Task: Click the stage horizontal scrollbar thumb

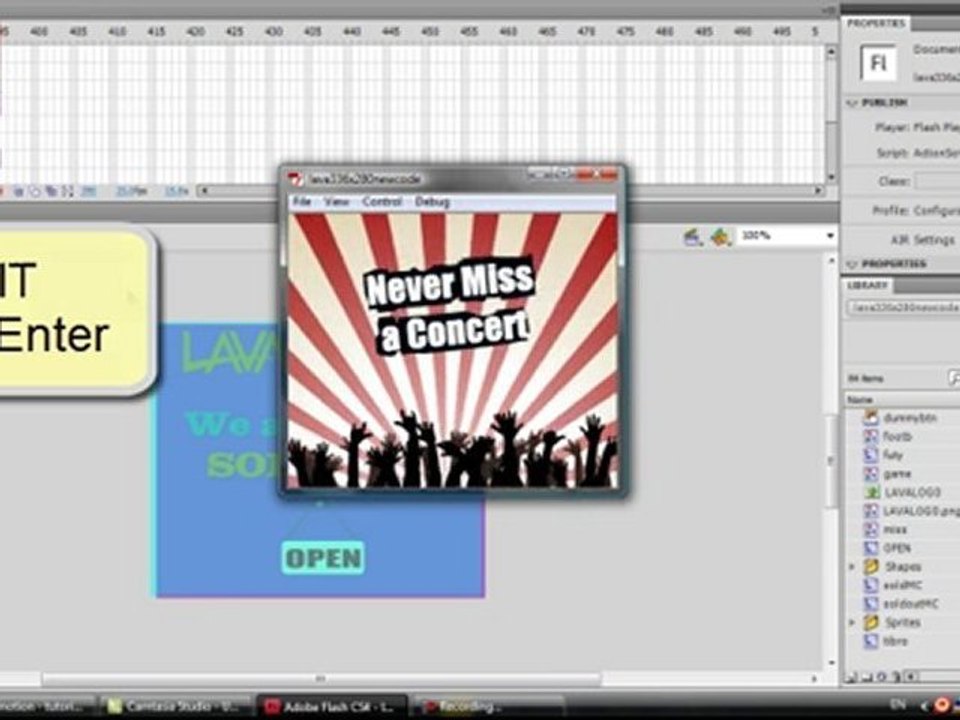Action: (x=321, y=679)
